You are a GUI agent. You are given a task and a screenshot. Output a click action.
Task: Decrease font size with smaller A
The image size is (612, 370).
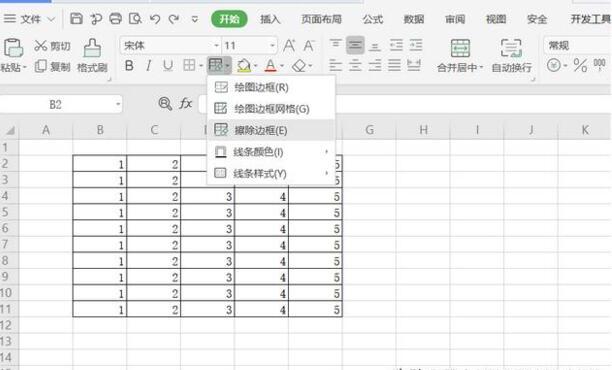[309, 46]
